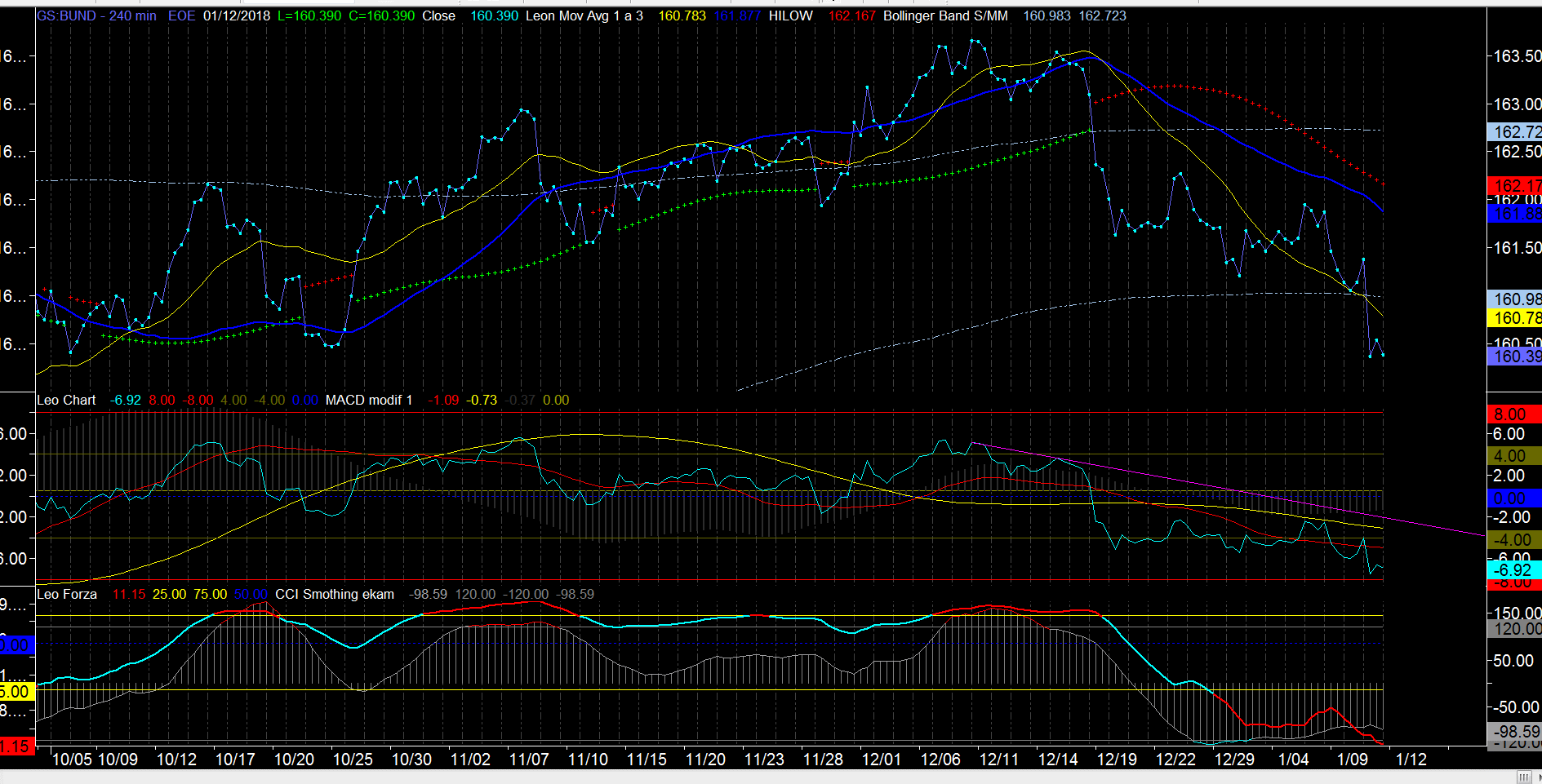Screen dimensions: 1542x784
Task: Select the 160.983 Bollinger header value
Action: 1047,16
